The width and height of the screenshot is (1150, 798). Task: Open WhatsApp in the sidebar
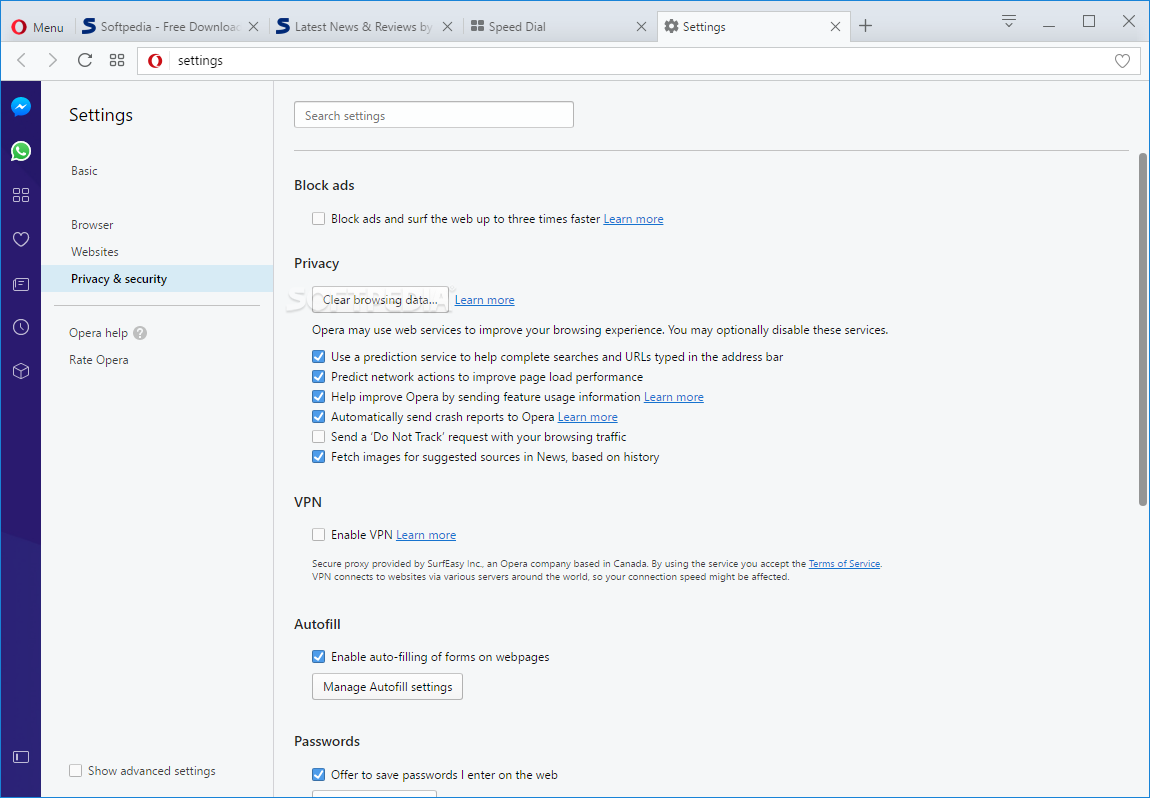pyautogui.click(x=21, y=151)
